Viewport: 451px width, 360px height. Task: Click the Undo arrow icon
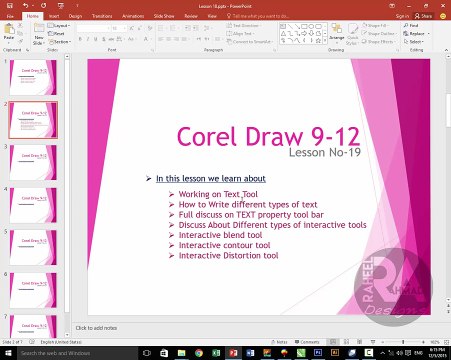point(25,6)
